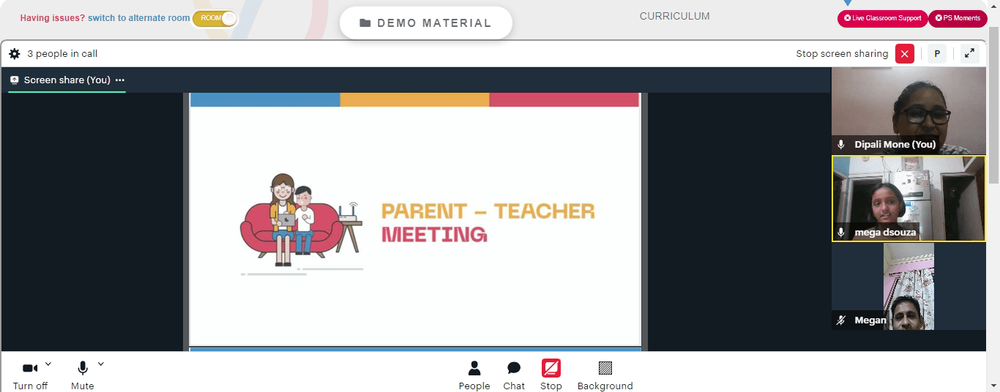Click the mic icon beside Dipali Mone
Viewport: 1000px width, 392px height.
pyautogui.click(x=841, y=145)
